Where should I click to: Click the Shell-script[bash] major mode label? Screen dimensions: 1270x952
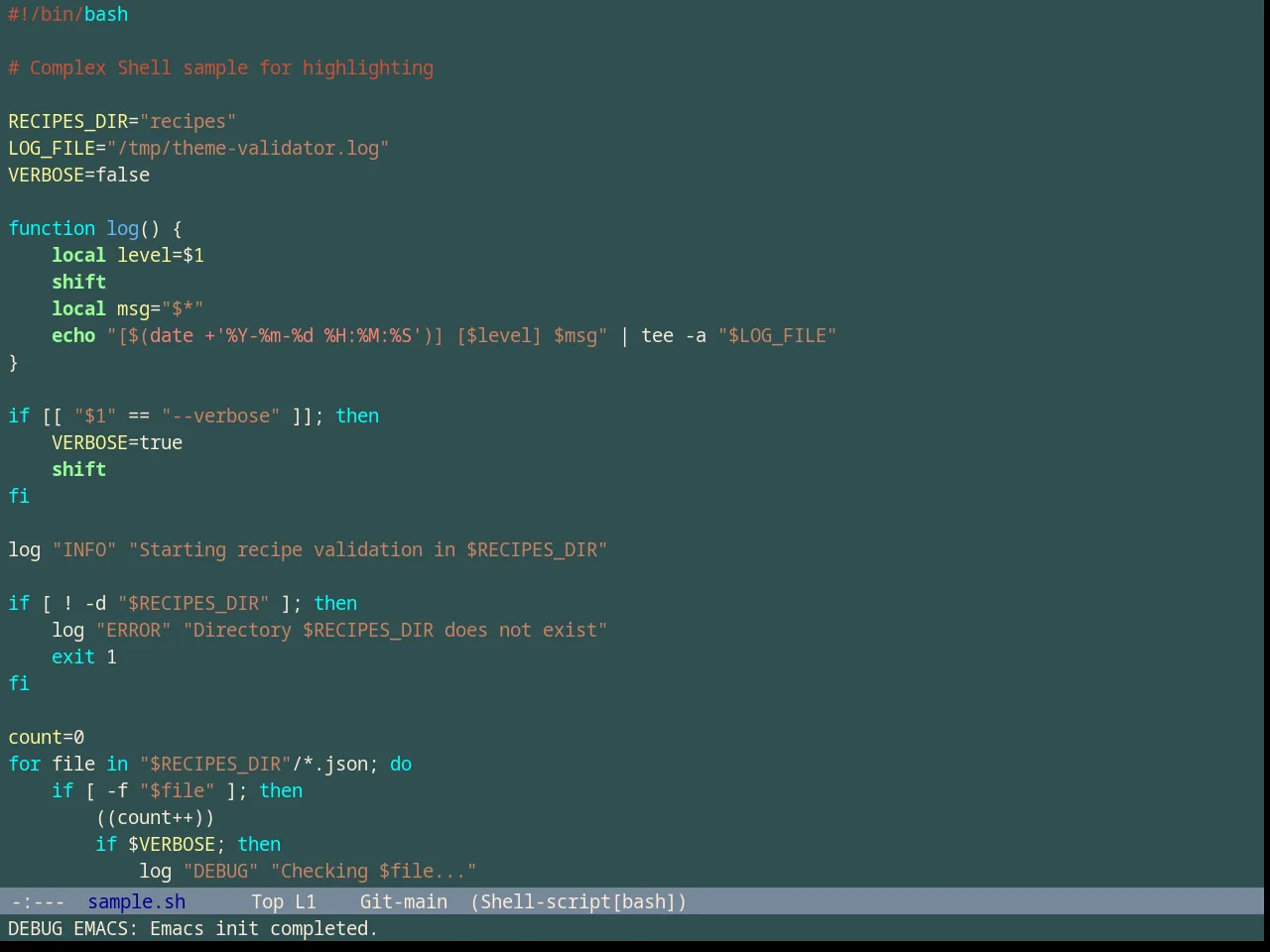click(x=578, y=901)
